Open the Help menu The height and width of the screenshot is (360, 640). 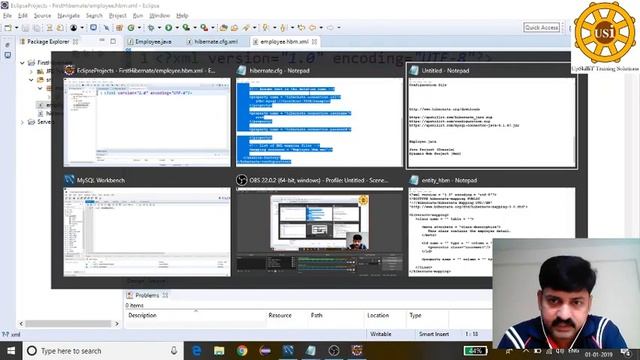[x=182, y=16]
